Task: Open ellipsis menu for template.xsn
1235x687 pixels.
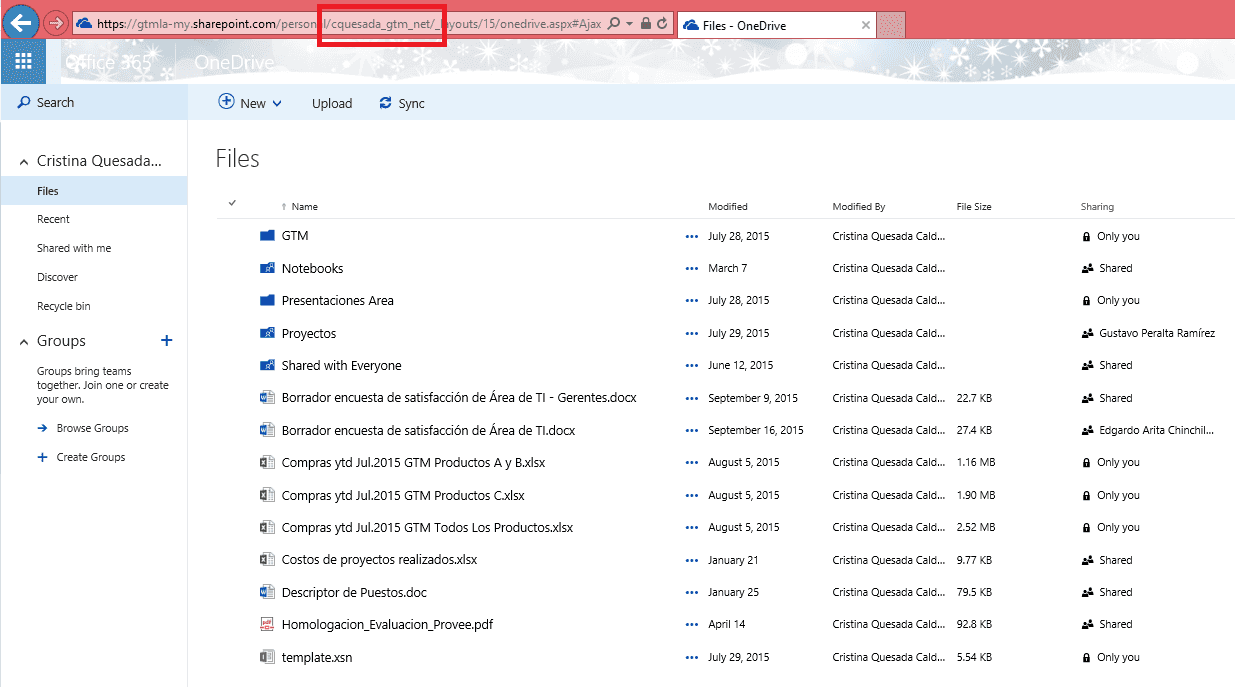Action: [x=691, y=658]
